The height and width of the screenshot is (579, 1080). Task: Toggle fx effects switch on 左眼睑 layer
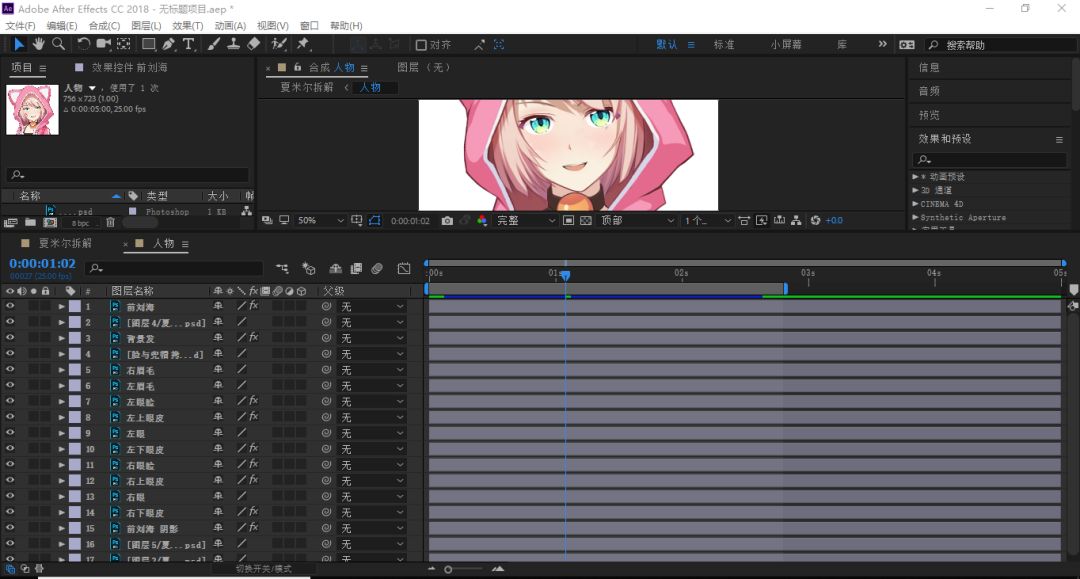click(253, 401)
